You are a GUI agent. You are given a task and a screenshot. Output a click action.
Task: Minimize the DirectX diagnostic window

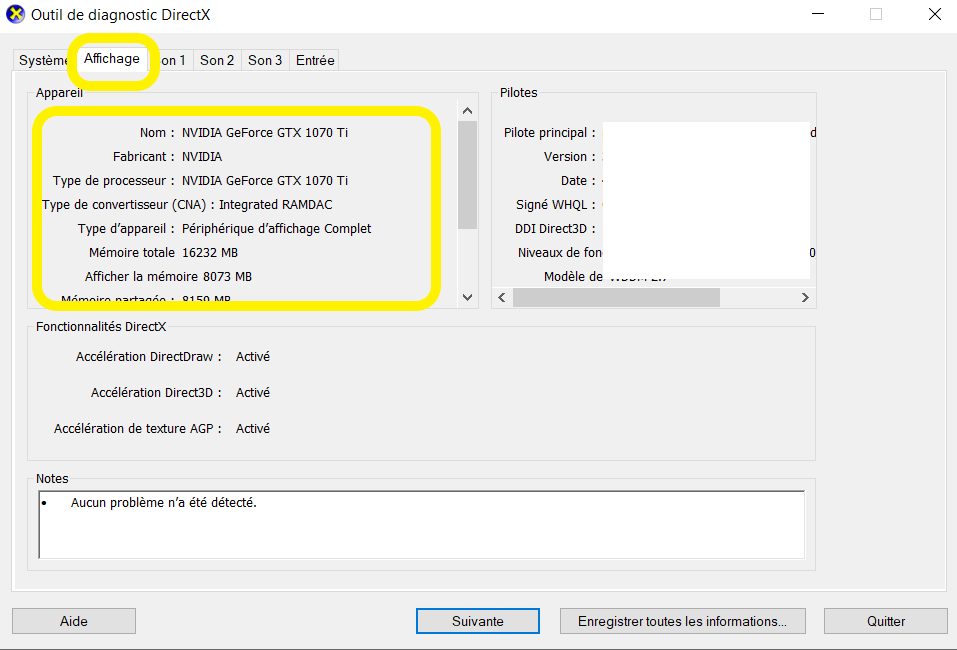817,15
